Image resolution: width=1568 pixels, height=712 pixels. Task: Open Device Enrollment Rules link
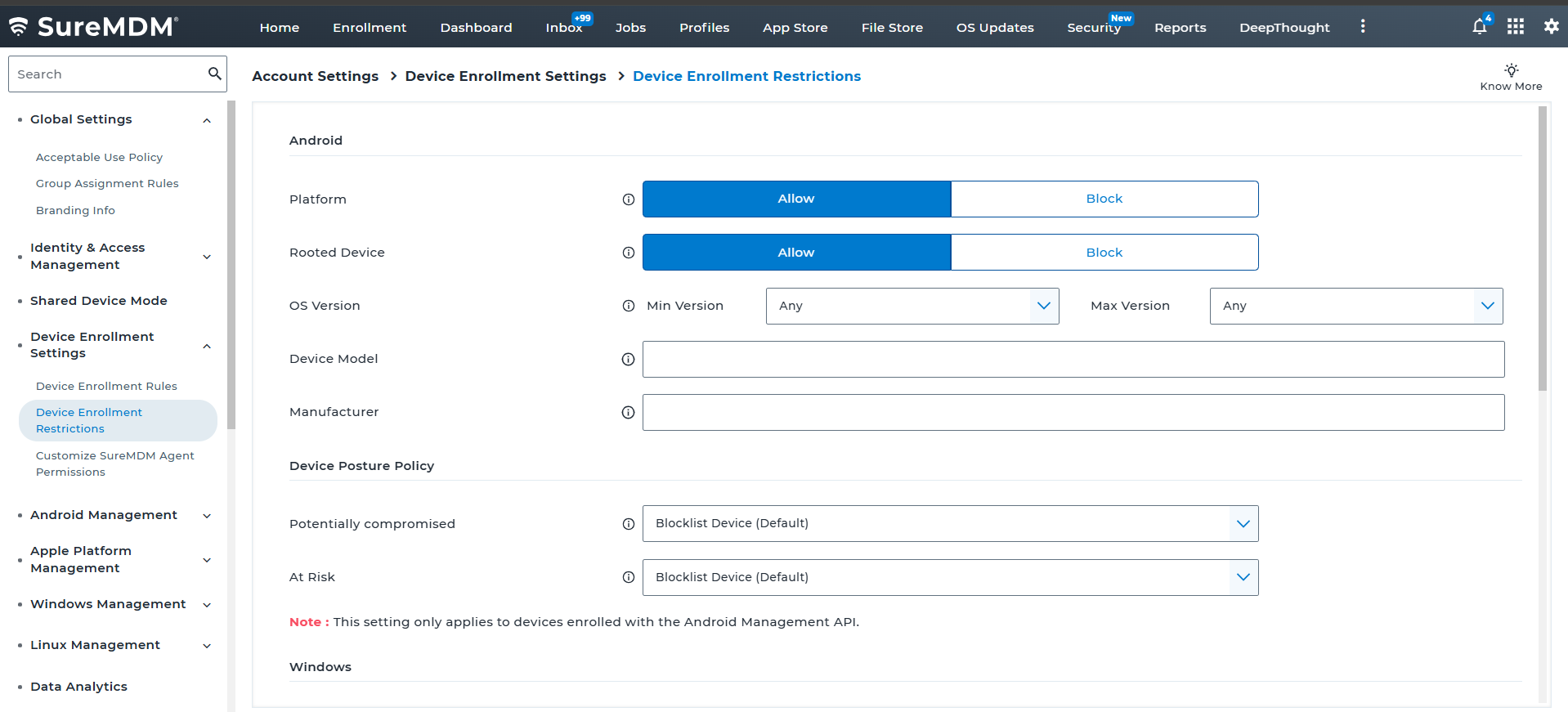106,386
